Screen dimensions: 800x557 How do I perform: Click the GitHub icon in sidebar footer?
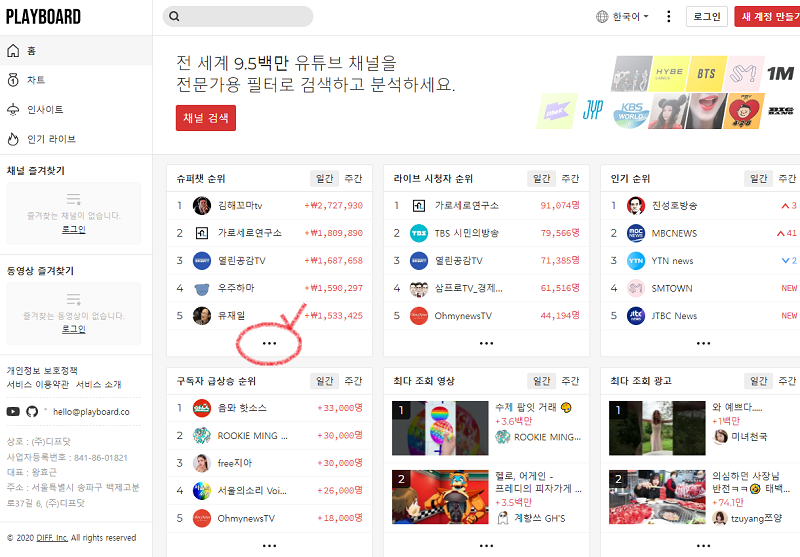coord(32,411)
